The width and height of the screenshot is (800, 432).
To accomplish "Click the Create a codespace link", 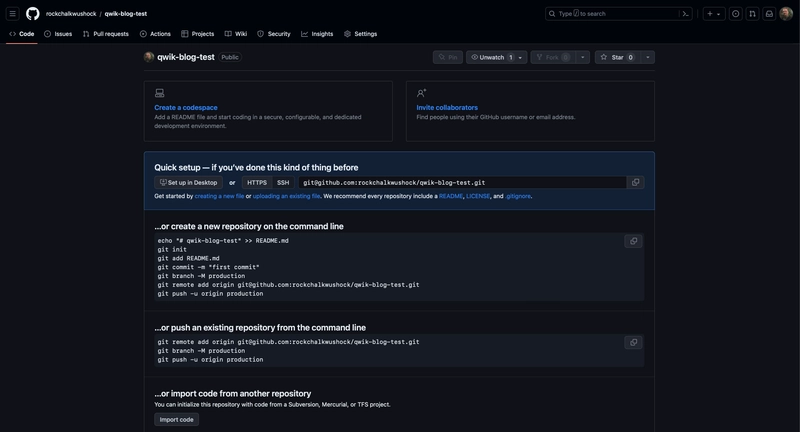I will point(186,108).
